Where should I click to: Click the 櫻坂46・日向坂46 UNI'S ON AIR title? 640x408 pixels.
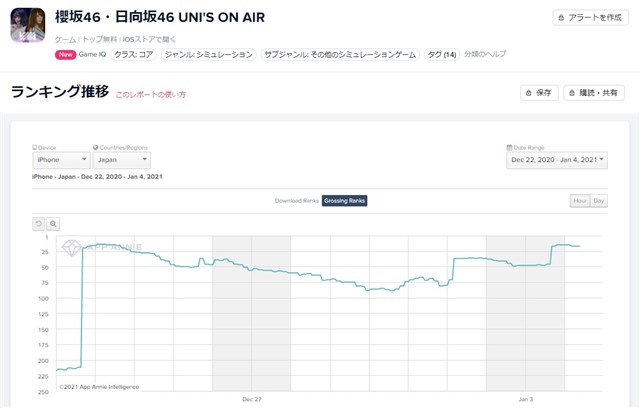click(x=160, y=17)
